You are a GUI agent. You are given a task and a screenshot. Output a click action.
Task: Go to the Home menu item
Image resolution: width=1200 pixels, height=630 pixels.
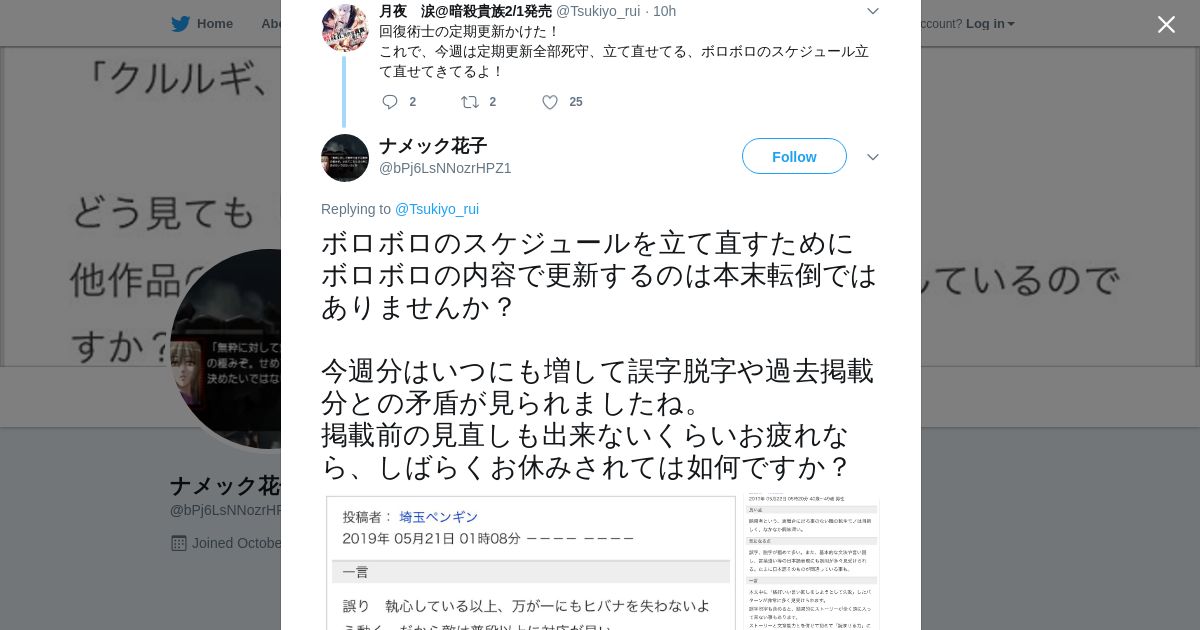point(215,24)
